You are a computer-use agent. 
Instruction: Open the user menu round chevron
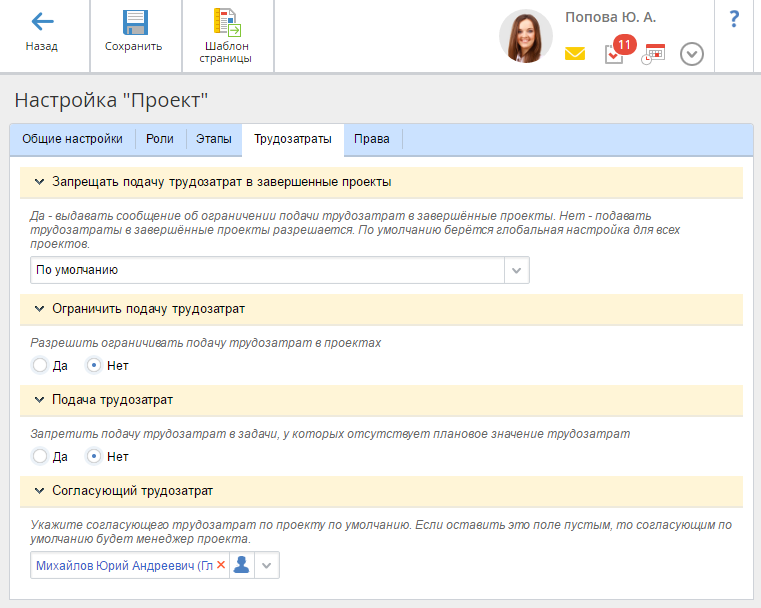tap(692, 54)
